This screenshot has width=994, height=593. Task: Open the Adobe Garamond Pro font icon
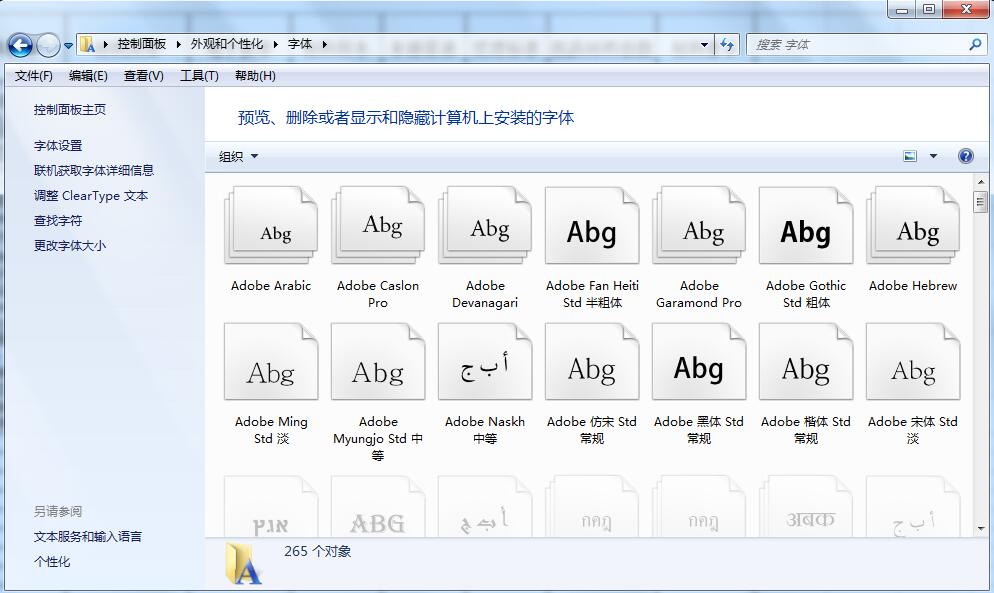[x=699, y=225]
